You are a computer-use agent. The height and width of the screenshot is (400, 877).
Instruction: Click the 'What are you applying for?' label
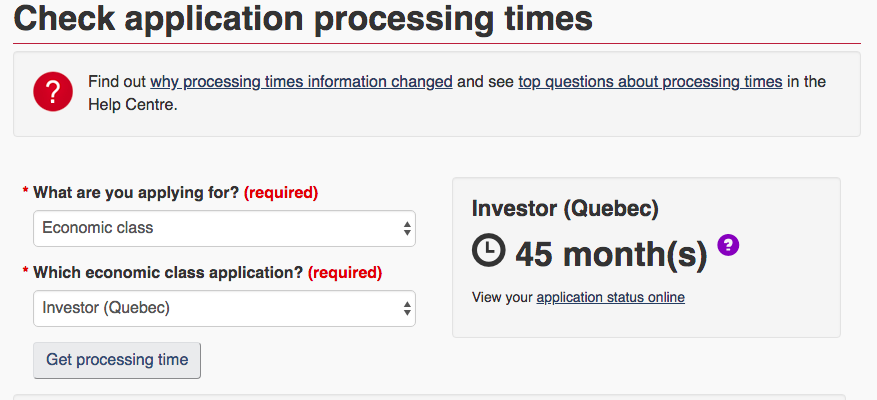point(136,192)
